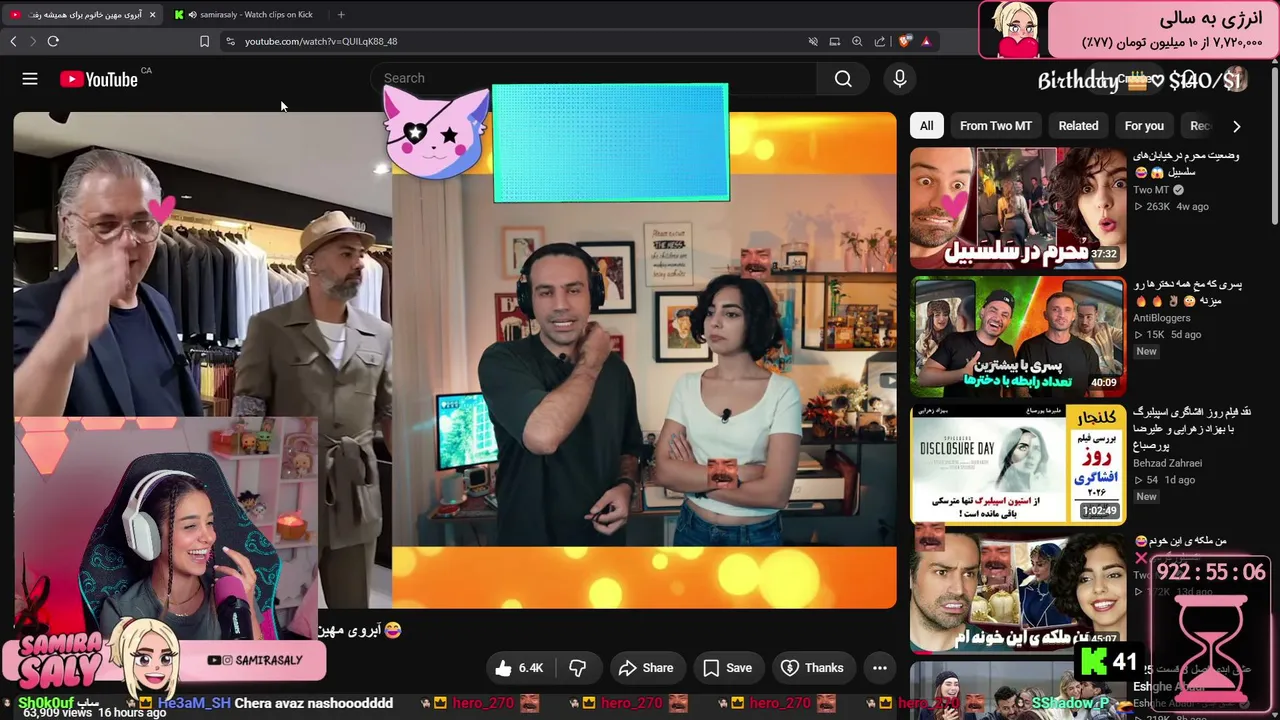The width and height of the screenshot is (1280, 720).
Task: Open the YouTube hamburger guide menu
Action: (30, 79)
